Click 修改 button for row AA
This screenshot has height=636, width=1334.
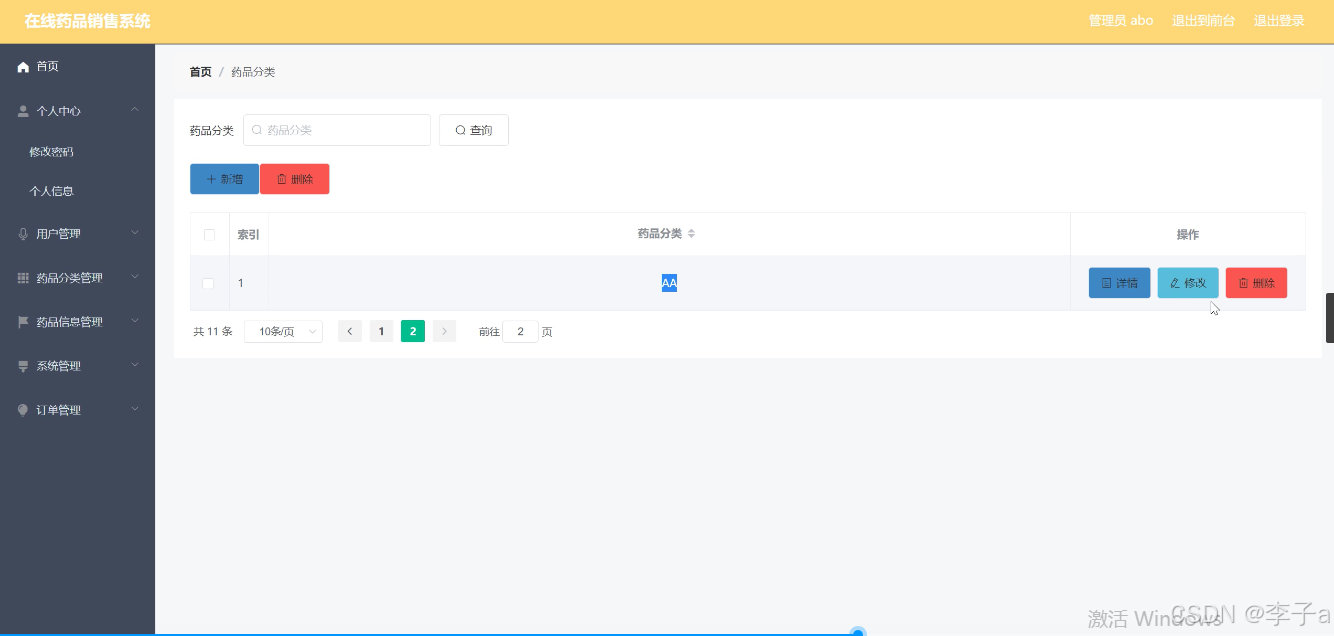coord(1188,283)
